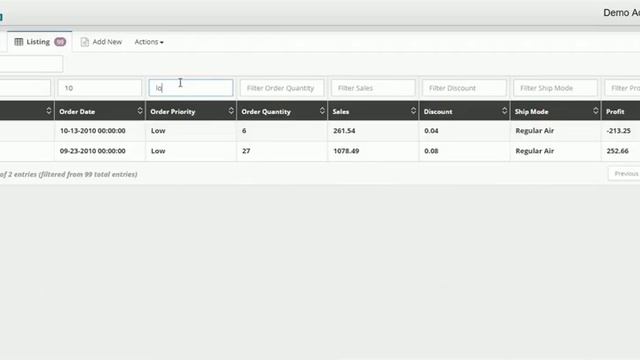Click the Order Priority filter input

coord(191,88)
